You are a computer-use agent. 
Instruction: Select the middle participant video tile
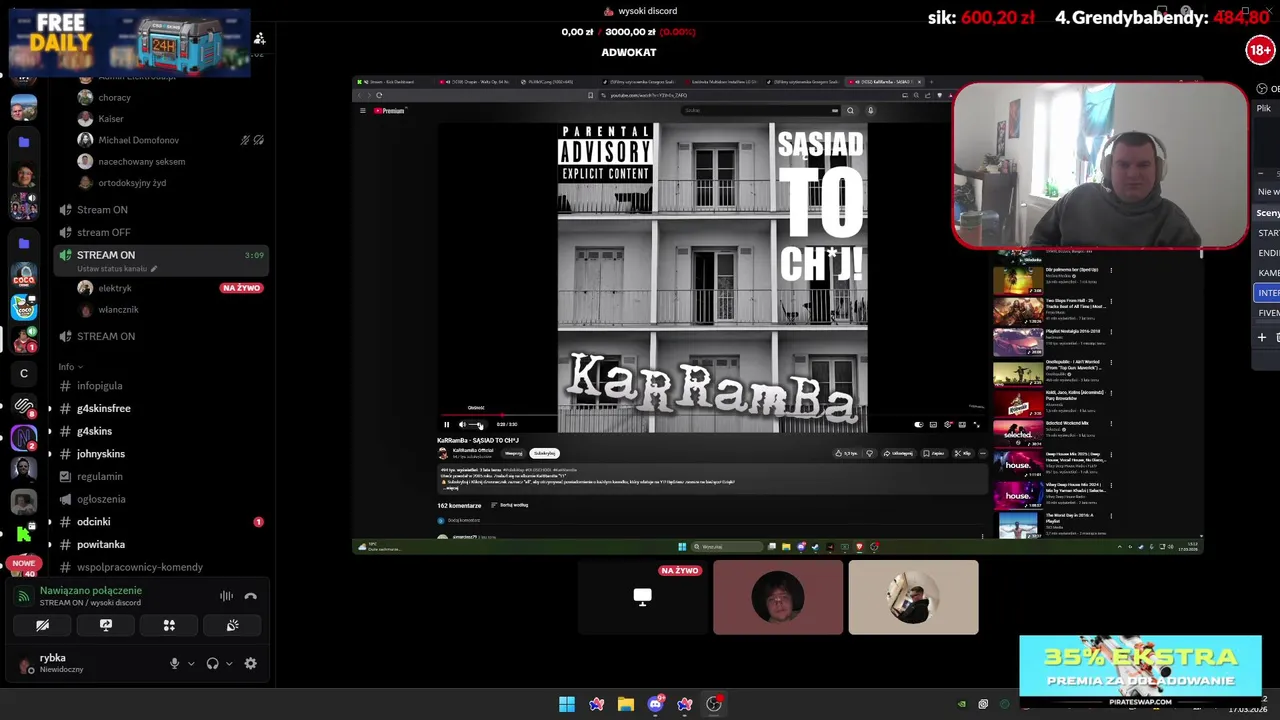(778, 597)
